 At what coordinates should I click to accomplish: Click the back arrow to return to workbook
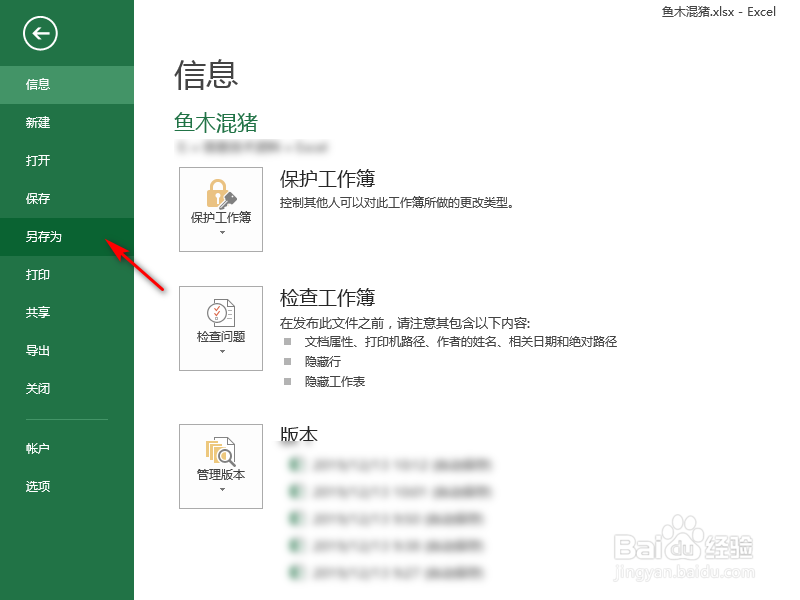pyautogui.click(x=40, y=34)
